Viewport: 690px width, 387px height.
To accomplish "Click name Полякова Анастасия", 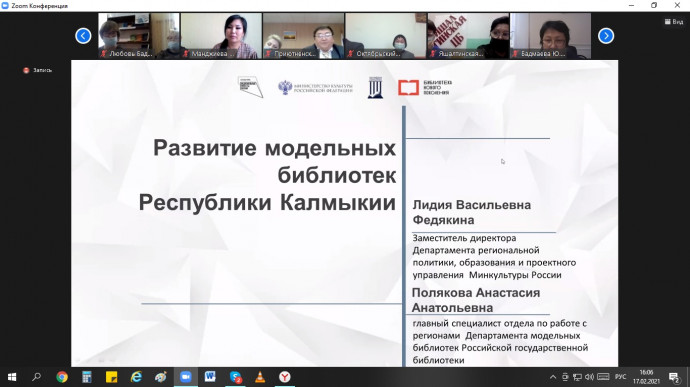I will coord(476,293).
